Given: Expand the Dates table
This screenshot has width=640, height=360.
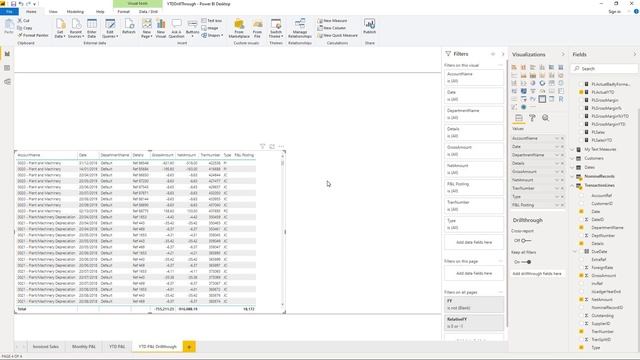Looking at the screenshot, I should 573,167.
